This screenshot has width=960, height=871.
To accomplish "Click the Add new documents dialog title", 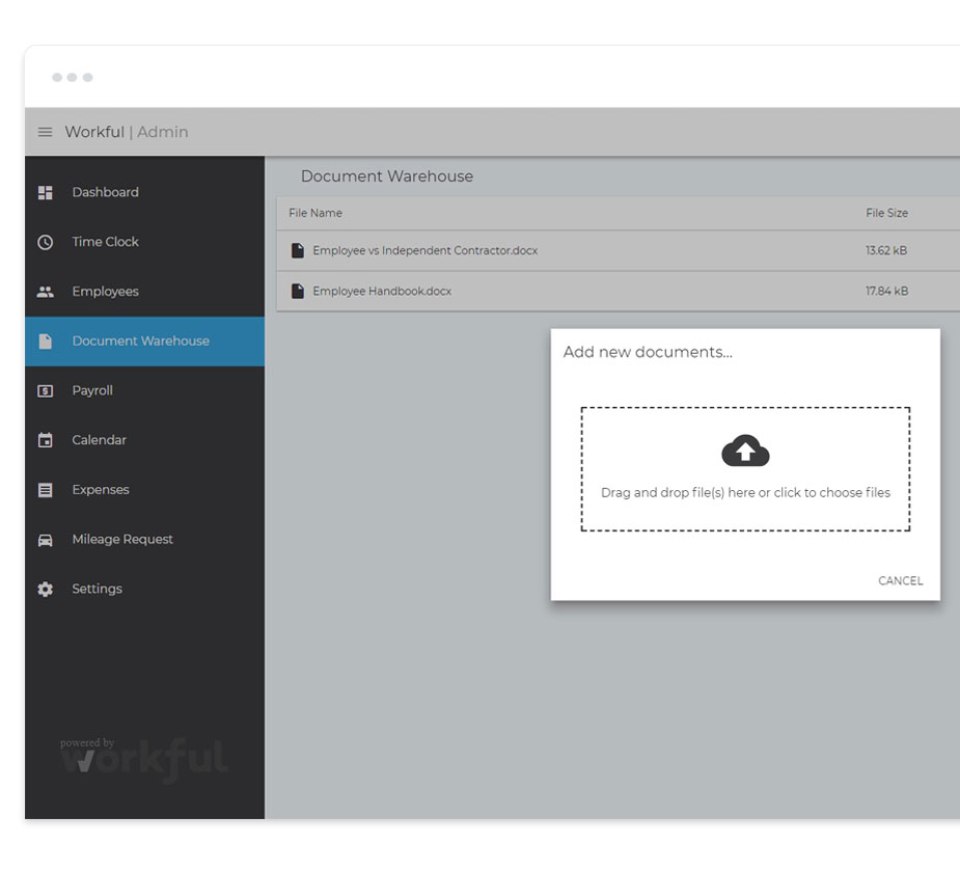I will [x=648, y=352].
